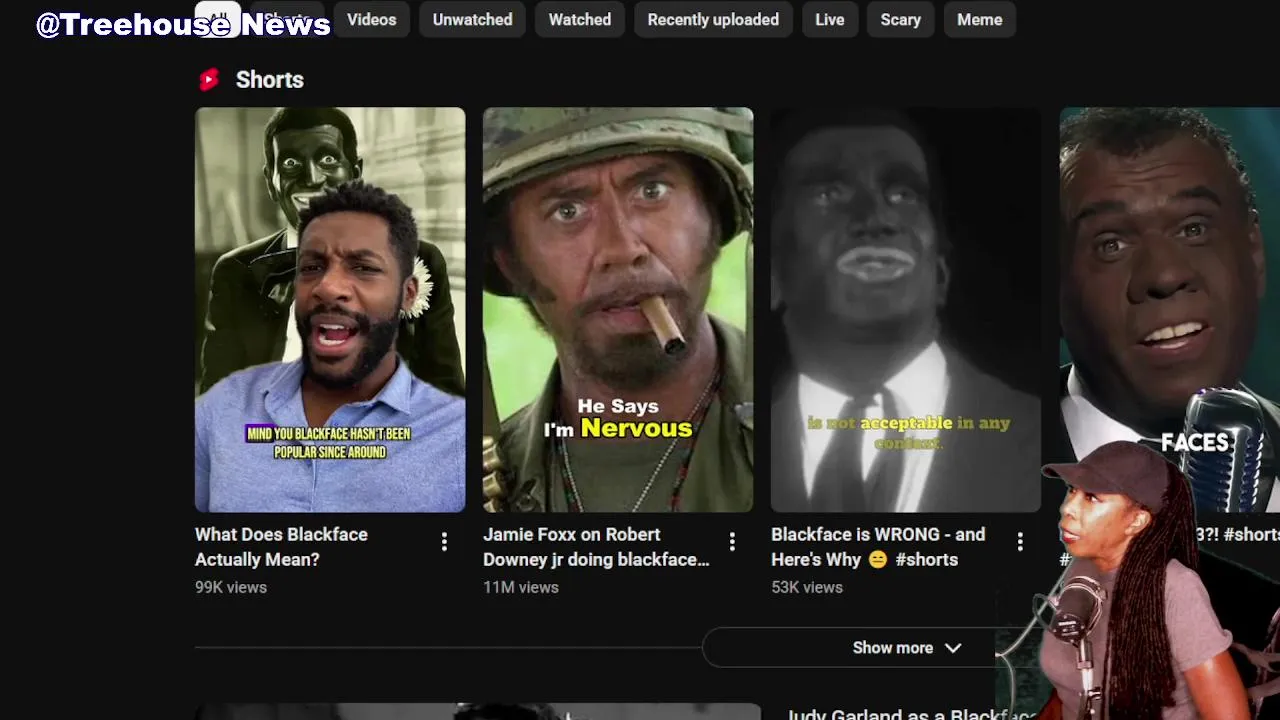Screen dimensions: 1280x720
Task: Click title 'Jamie Foxx on Robert Downey jr doing blackface'
Action: click(597, 547)
